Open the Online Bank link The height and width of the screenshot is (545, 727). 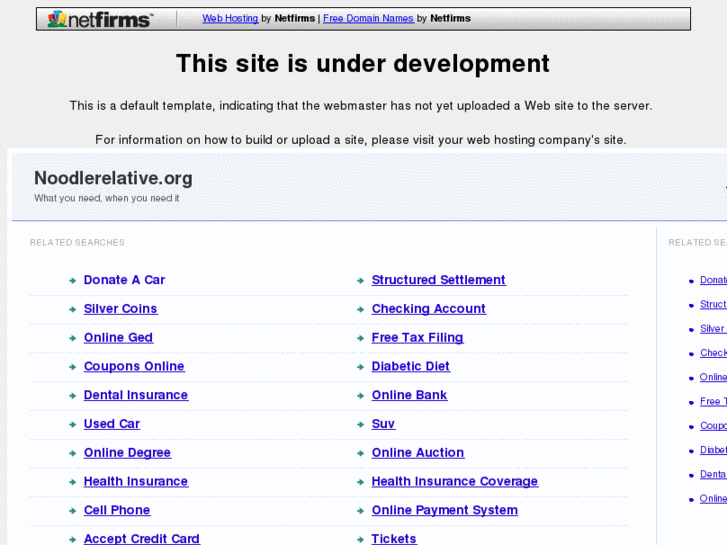click(409, 395)
